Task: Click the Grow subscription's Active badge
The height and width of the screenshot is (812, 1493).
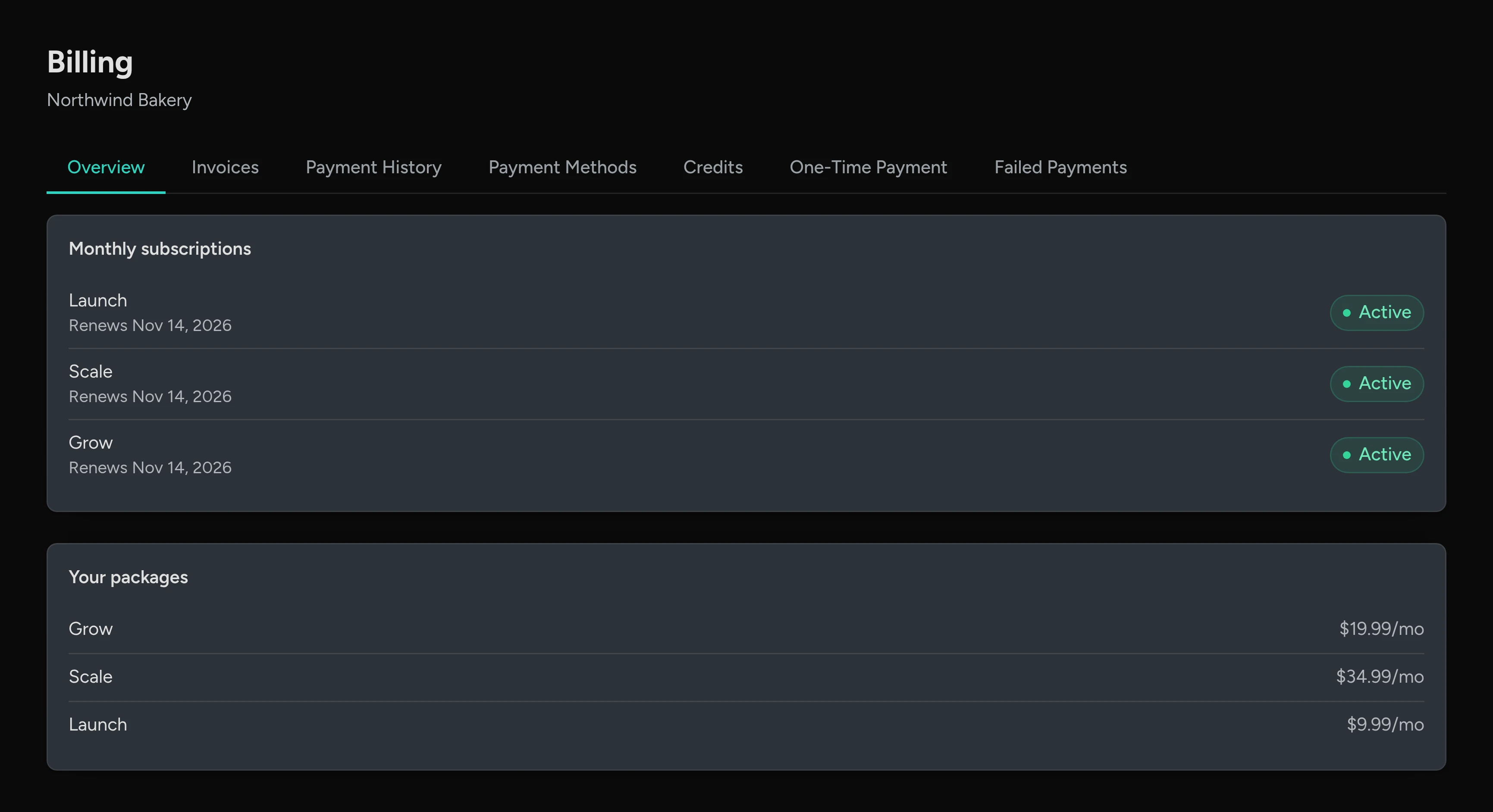Action: click(x=1377, y=455)
